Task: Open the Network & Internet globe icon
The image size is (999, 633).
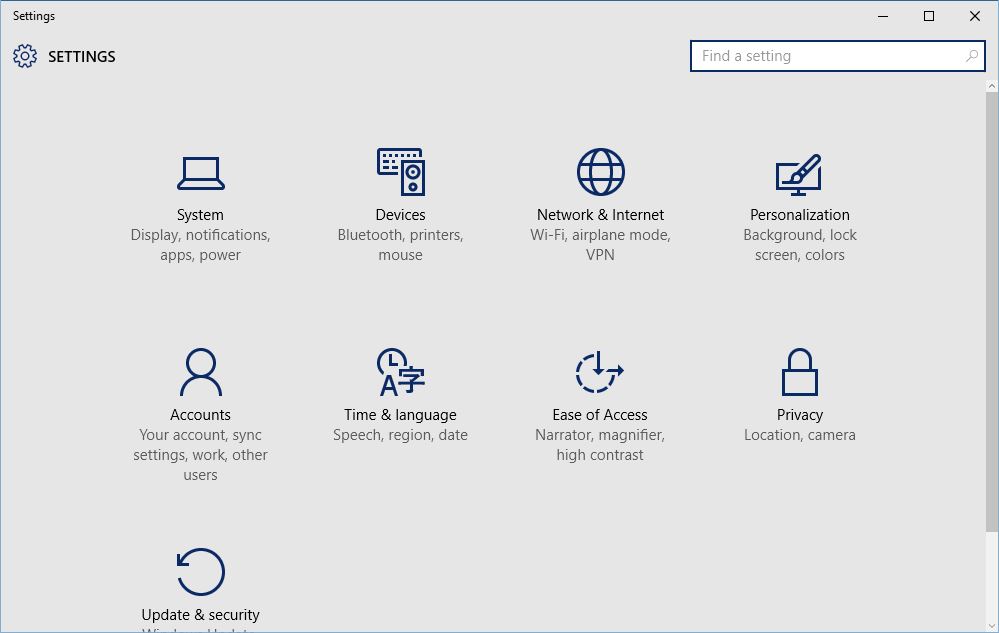Action: 600,172
